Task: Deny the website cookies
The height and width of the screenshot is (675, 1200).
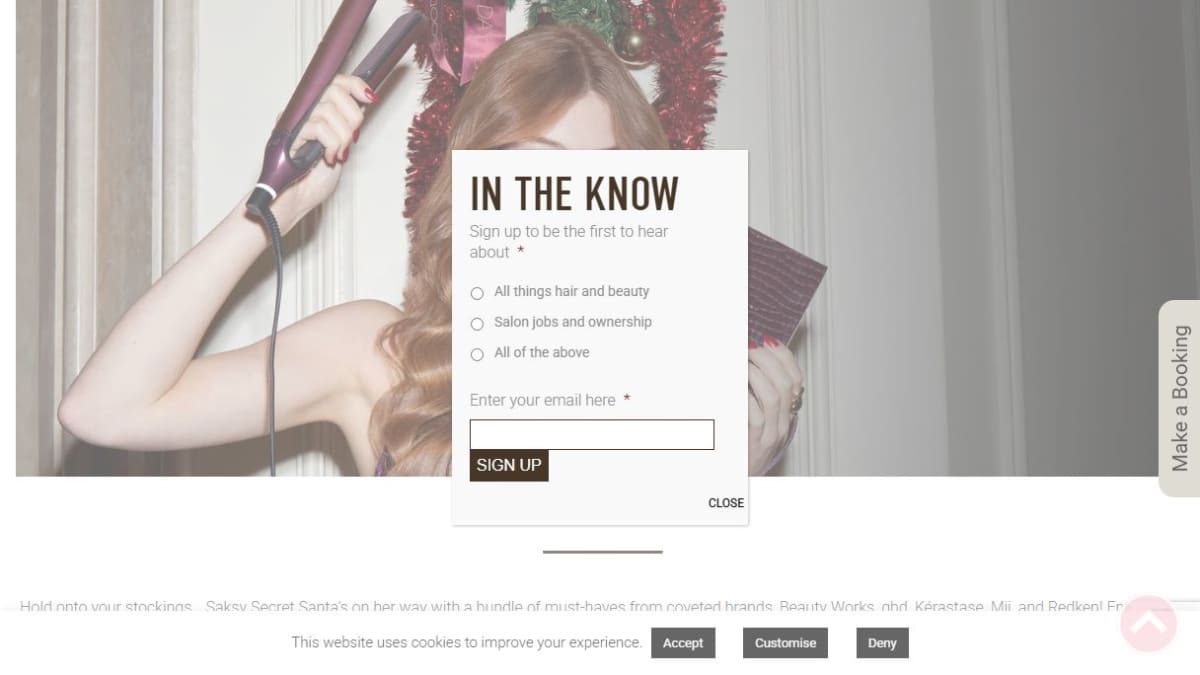Action: coord(882,643)
